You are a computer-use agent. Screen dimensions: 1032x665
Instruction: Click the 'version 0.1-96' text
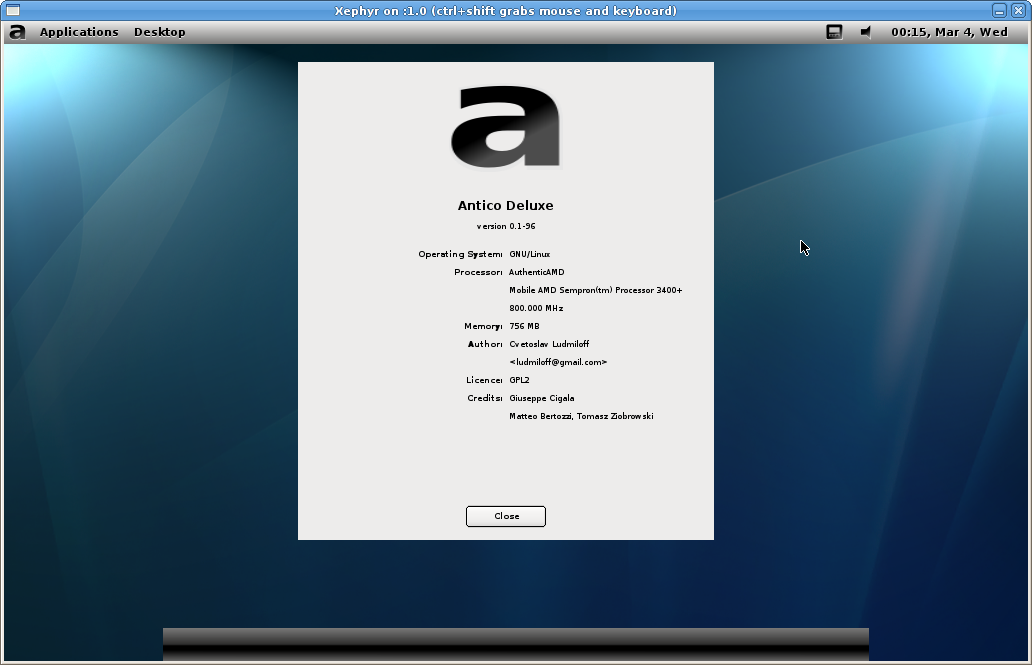click(x=505, y=226)
